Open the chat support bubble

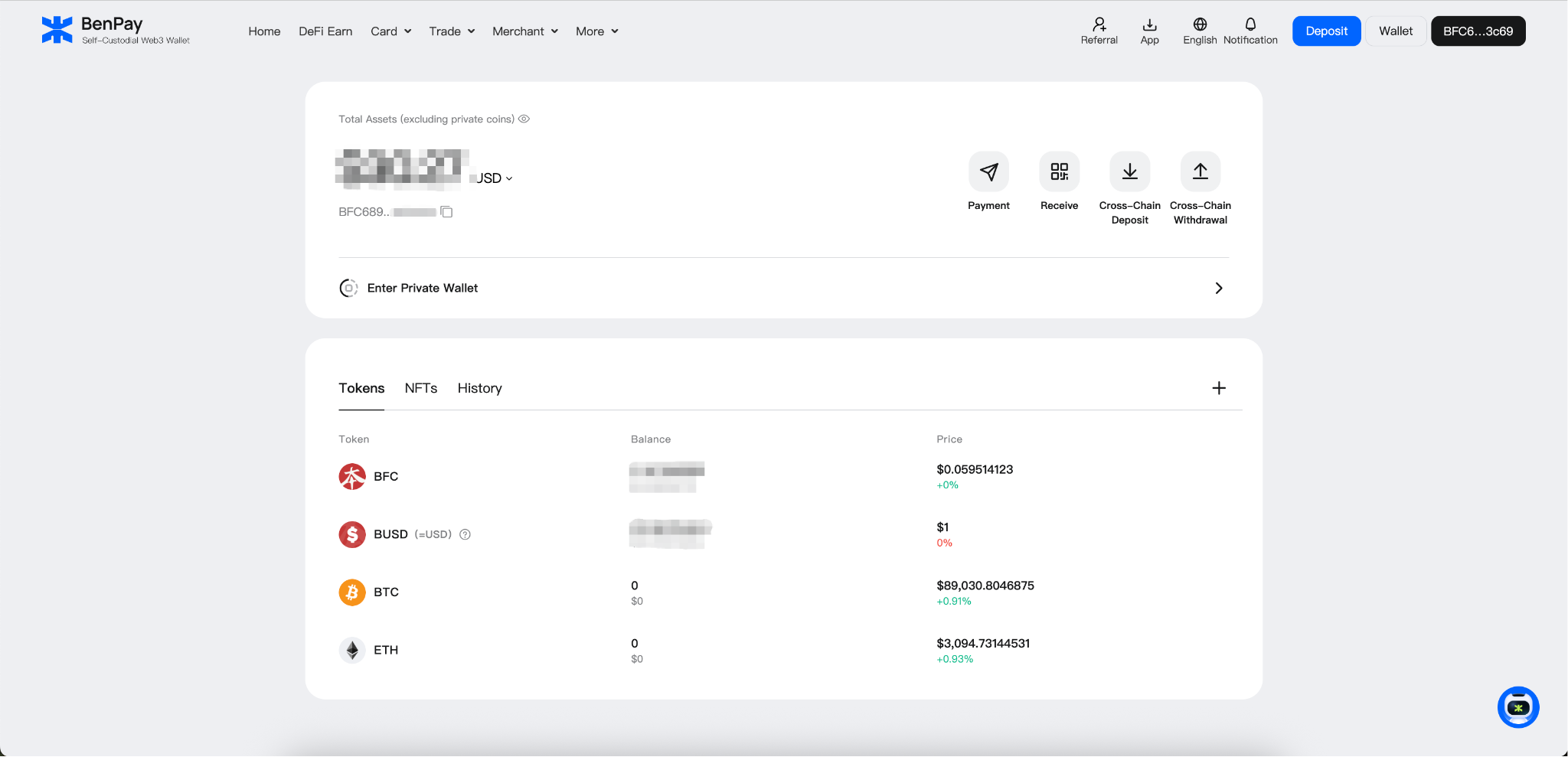(1517, 707)
